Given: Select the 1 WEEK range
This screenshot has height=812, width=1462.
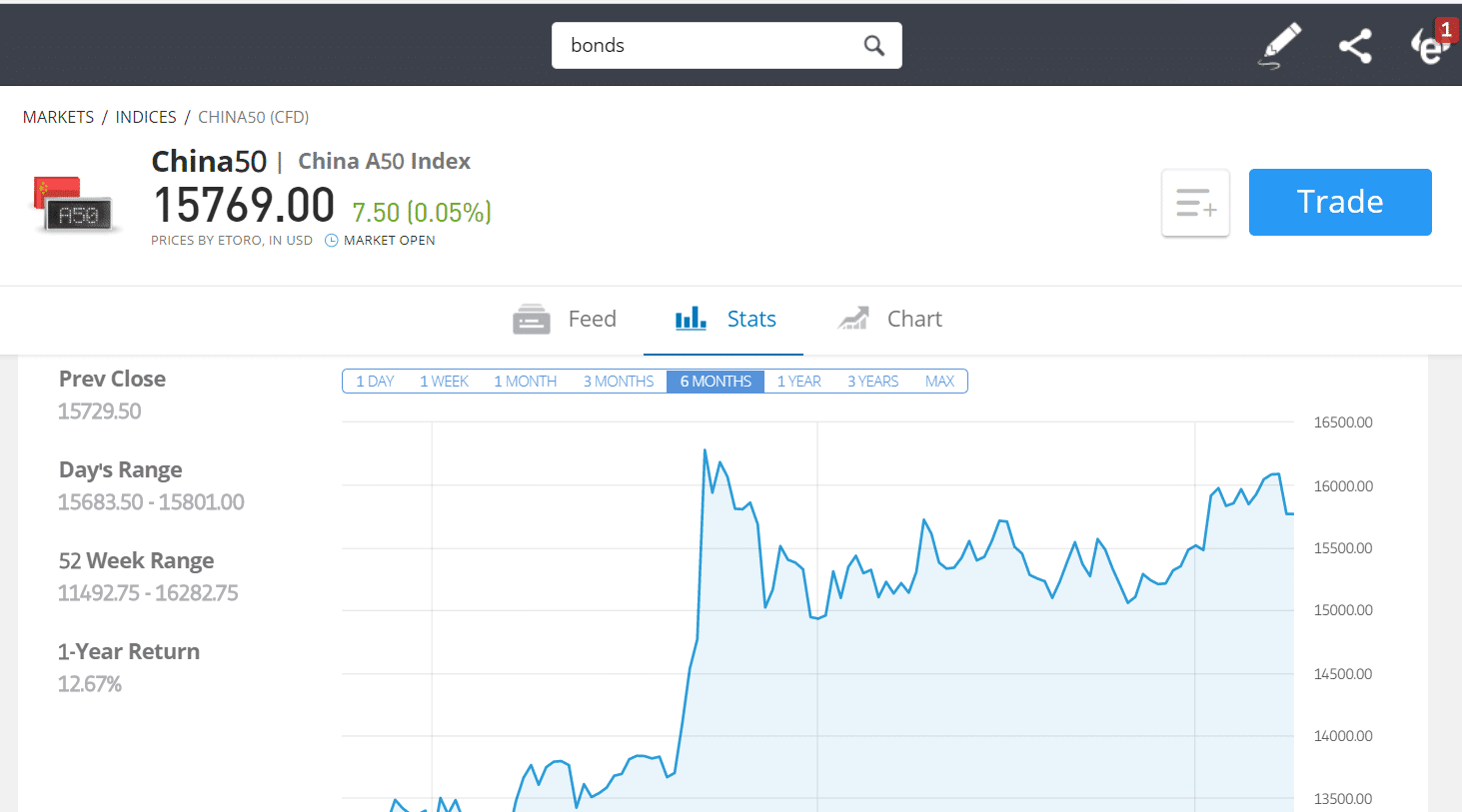Looking at the screenshot, I should tap(444, 382).
